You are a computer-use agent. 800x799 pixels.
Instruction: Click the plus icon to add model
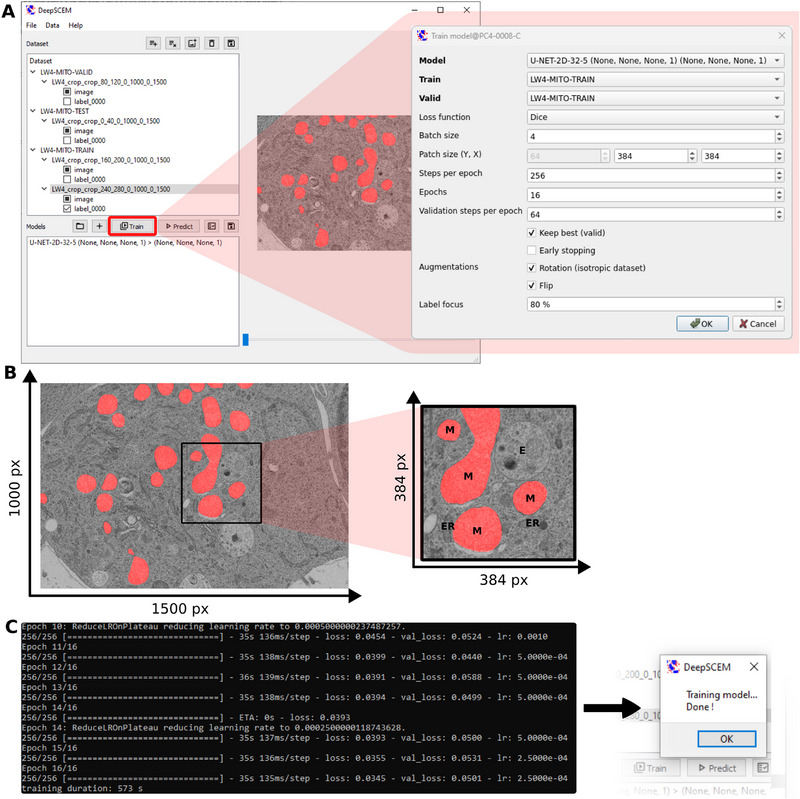(98, 227)
